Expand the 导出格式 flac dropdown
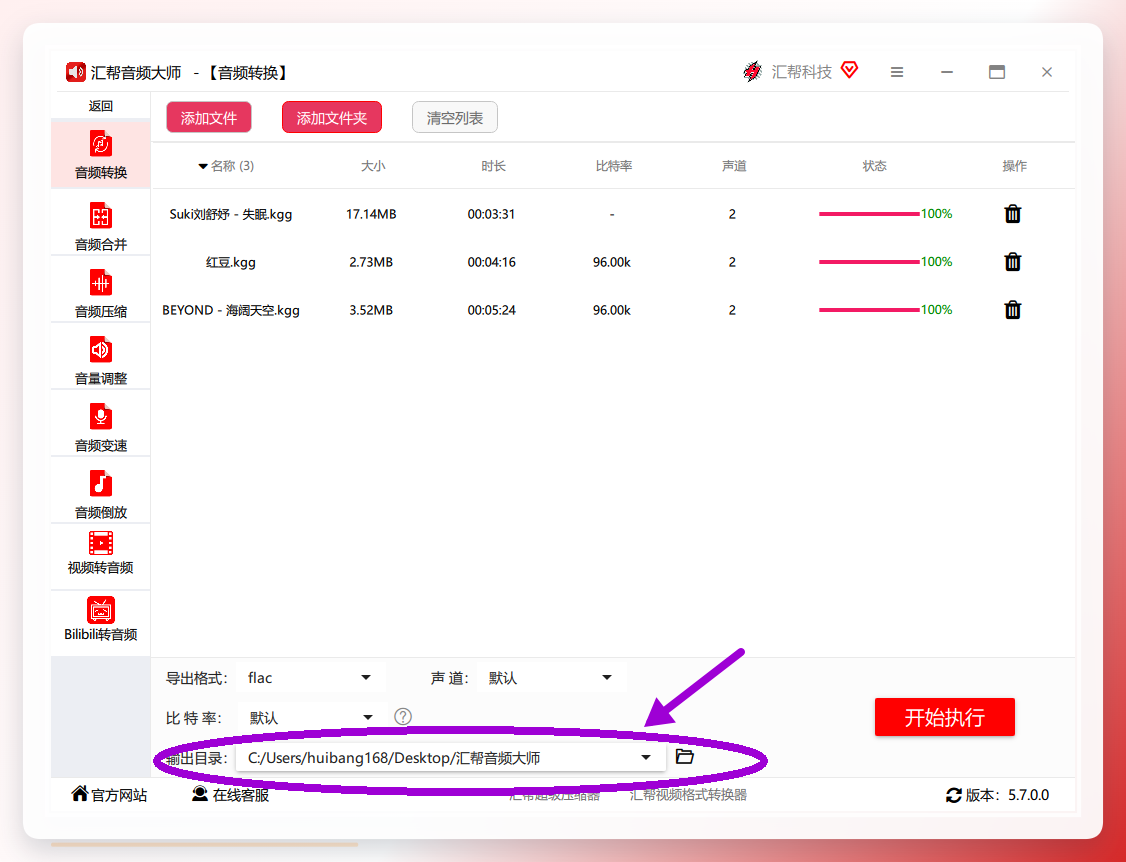1126x862 pixels. (x=310, y=677)
